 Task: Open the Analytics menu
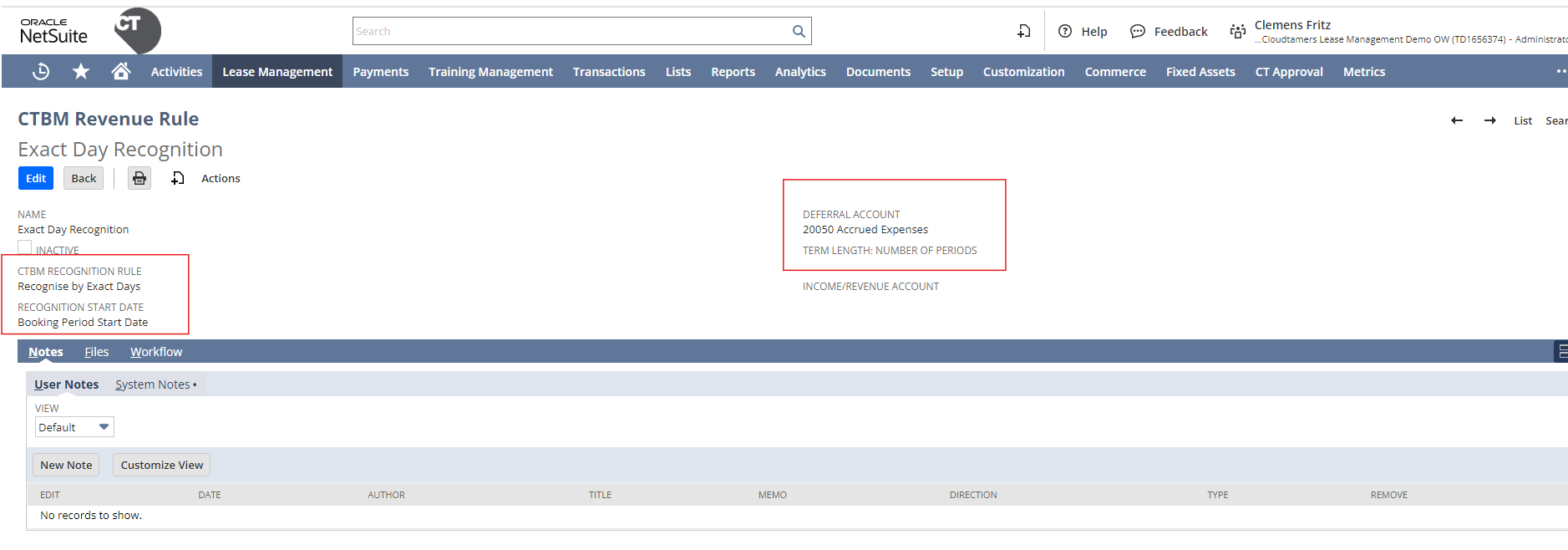point(800,72)
